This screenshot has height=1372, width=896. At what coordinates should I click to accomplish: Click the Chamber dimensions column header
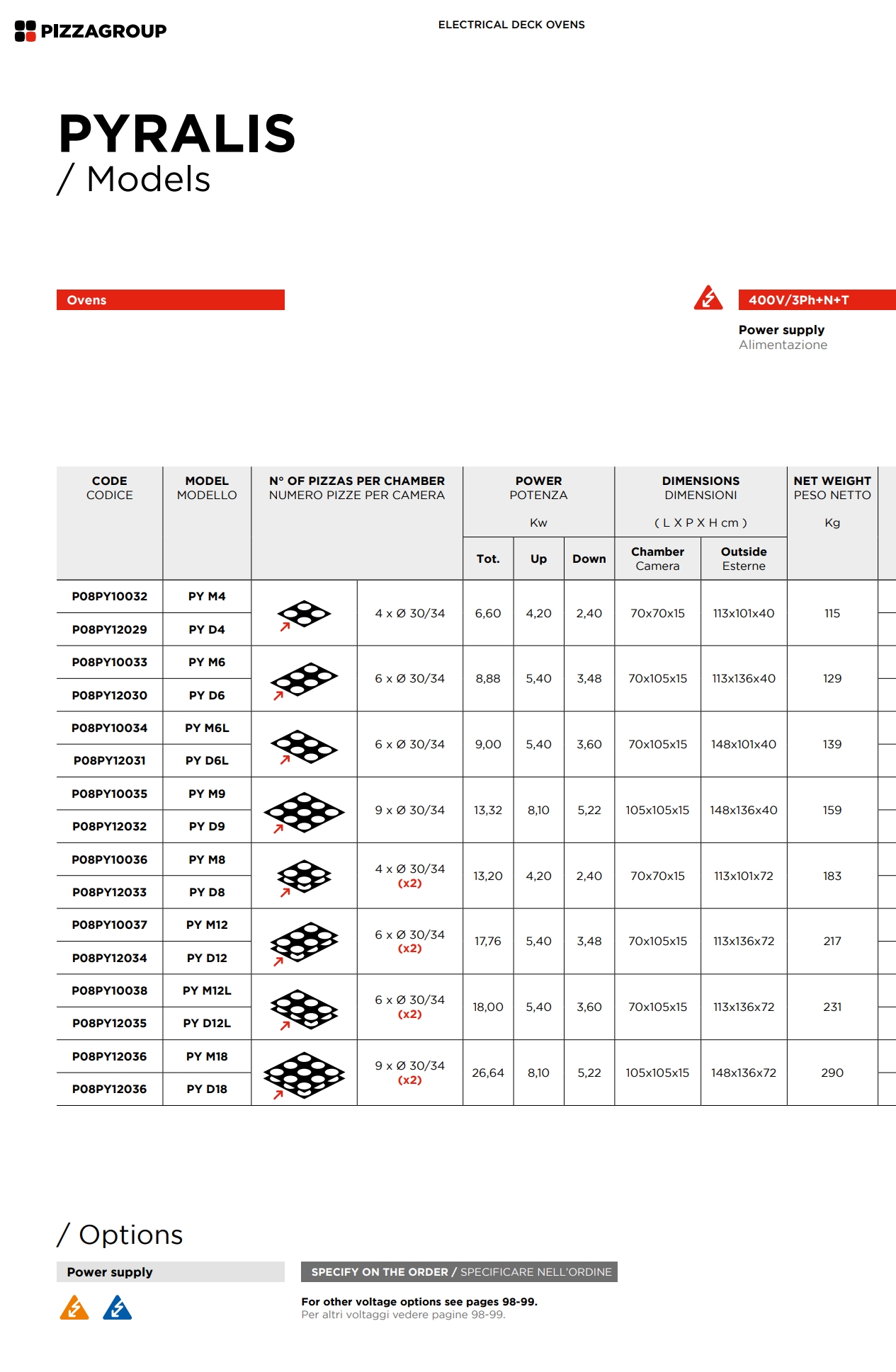coord(657,558)
